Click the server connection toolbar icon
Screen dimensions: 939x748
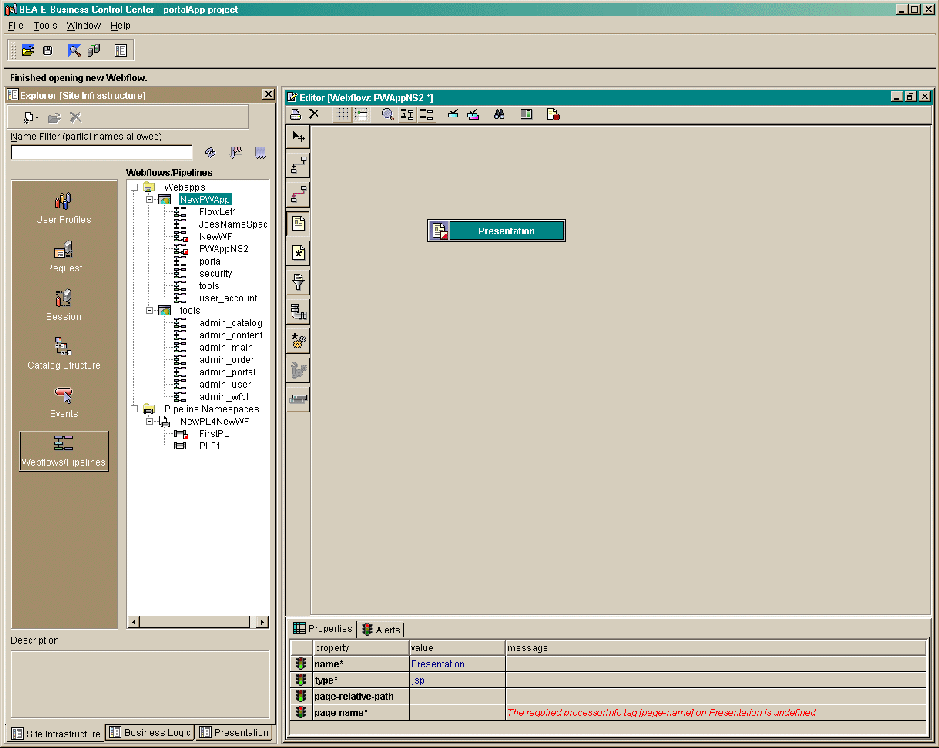point(94,51)
